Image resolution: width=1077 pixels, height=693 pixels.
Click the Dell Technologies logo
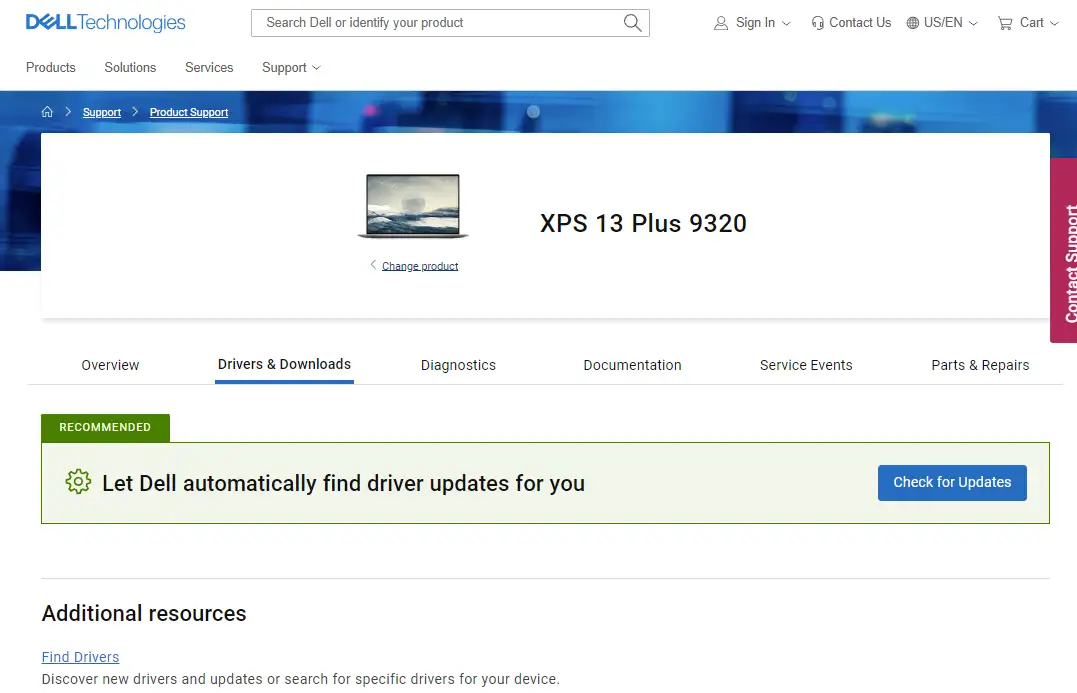105,22
